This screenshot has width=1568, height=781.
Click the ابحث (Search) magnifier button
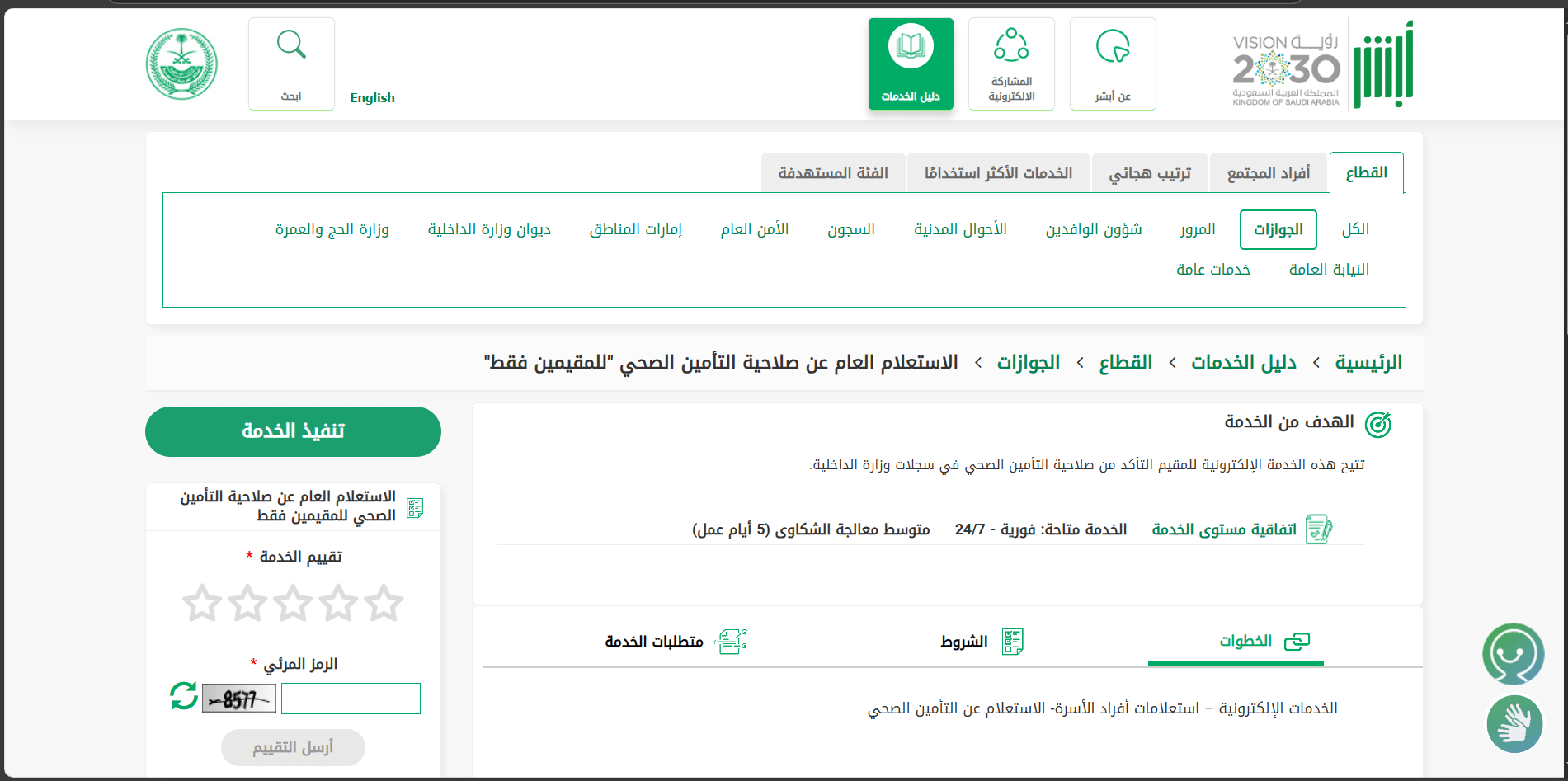(x=291, y=64)
